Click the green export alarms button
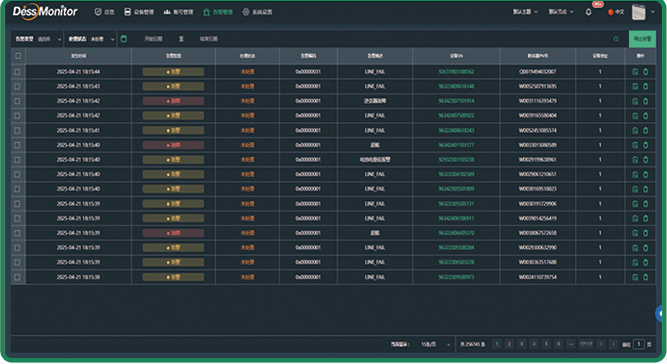 point(642,39)
